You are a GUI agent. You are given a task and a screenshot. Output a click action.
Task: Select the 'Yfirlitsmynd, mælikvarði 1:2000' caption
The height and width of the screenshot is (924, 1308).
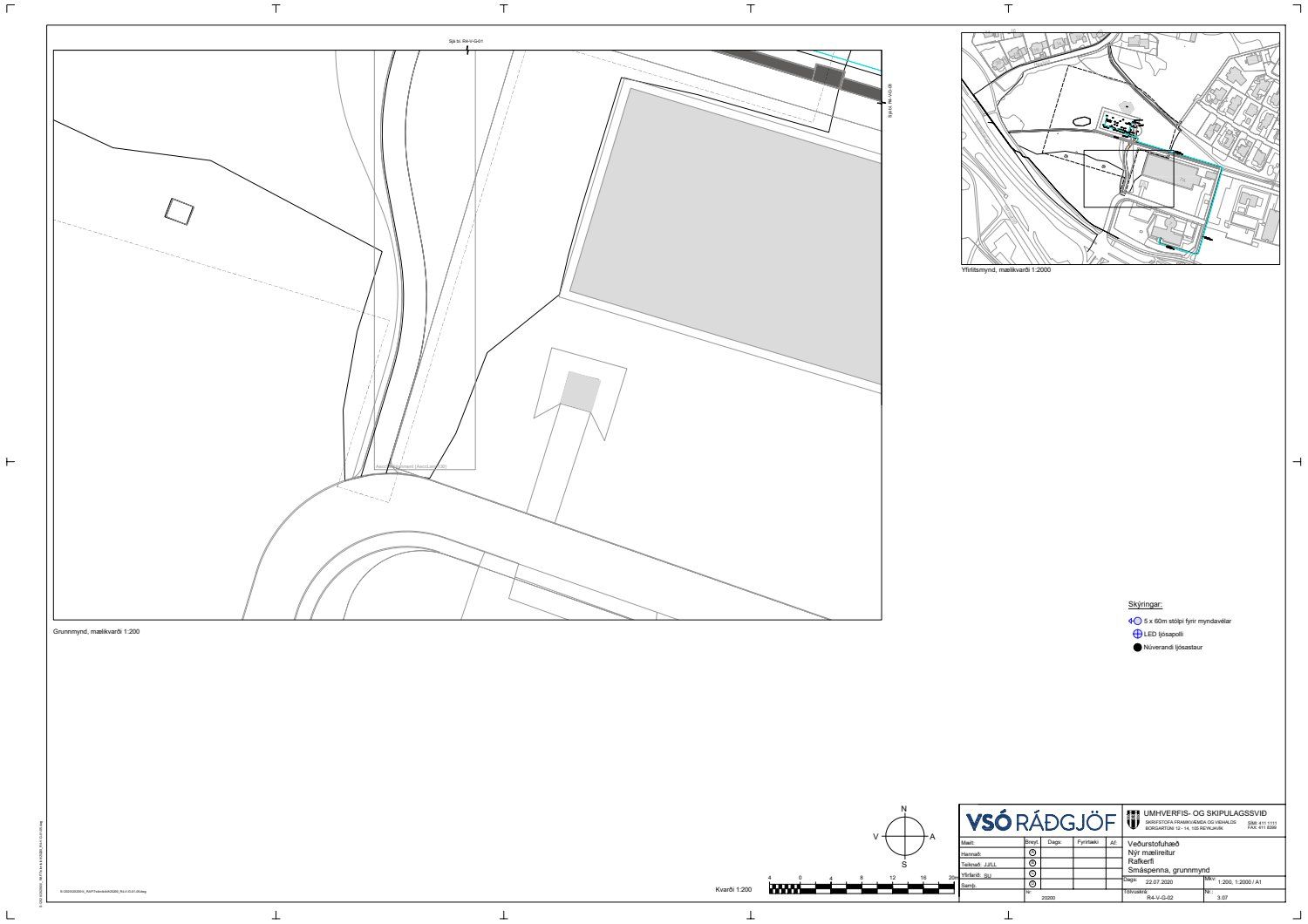pos(1005,270)
